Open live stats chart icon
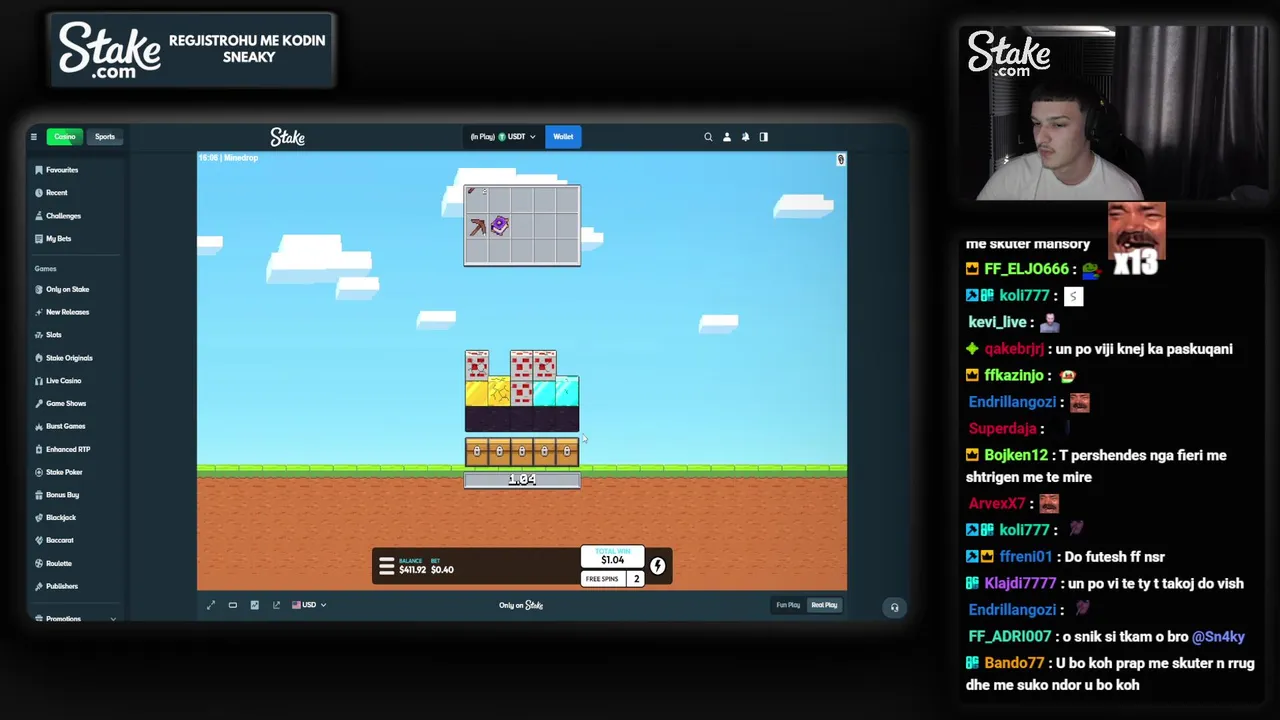This screenshot has height=720, width=1280. [254, 605]
